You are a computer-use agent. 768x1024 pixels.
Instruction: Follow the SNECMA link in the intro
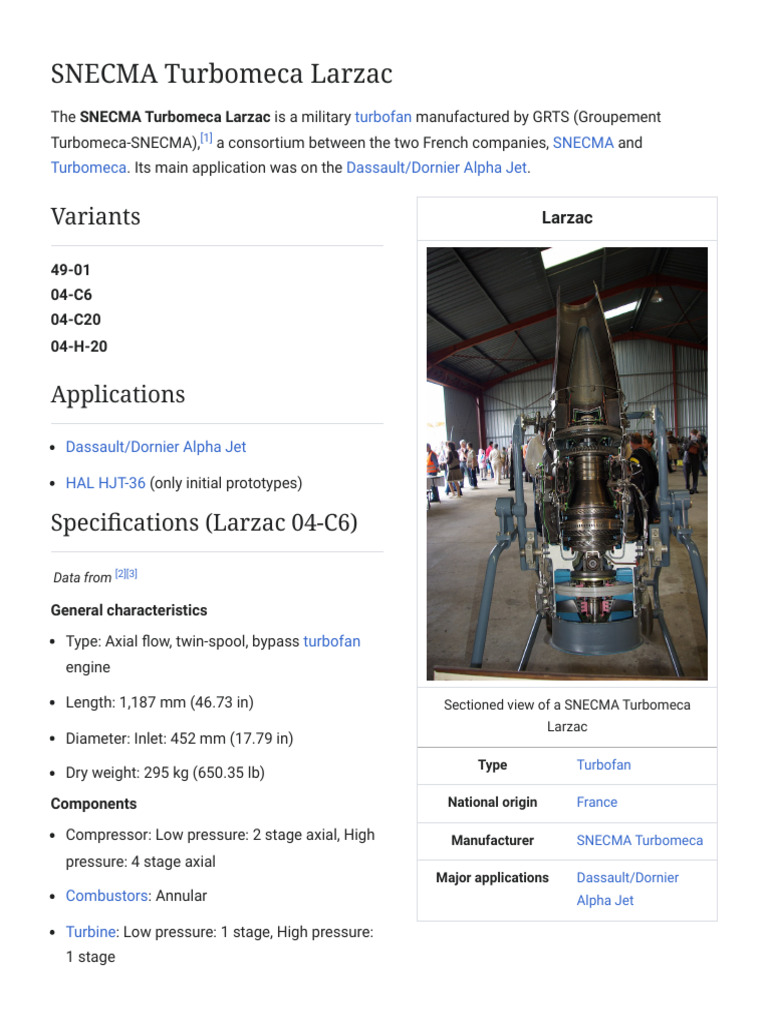tap(583, 142)
